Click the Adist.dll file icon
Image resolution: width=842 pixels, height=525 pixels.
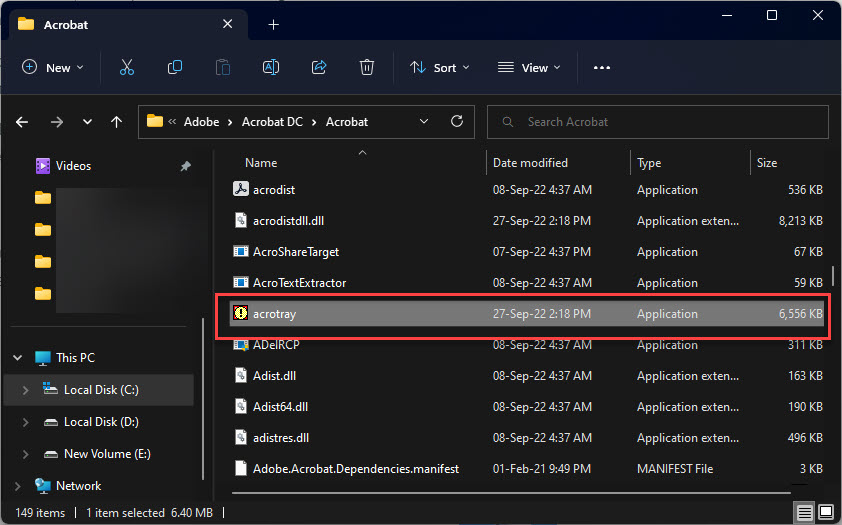pyautogui.click(x=241, y=375)
